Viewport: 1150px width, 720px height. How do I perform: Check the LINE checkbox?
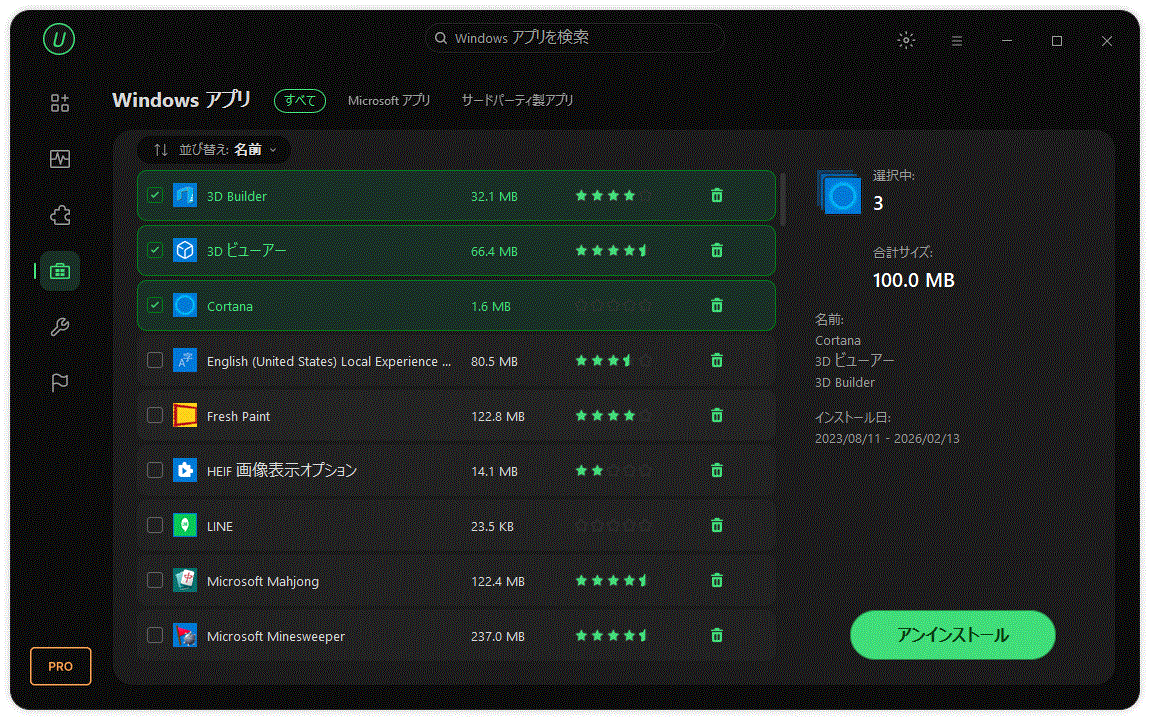[x=155, y=525]
